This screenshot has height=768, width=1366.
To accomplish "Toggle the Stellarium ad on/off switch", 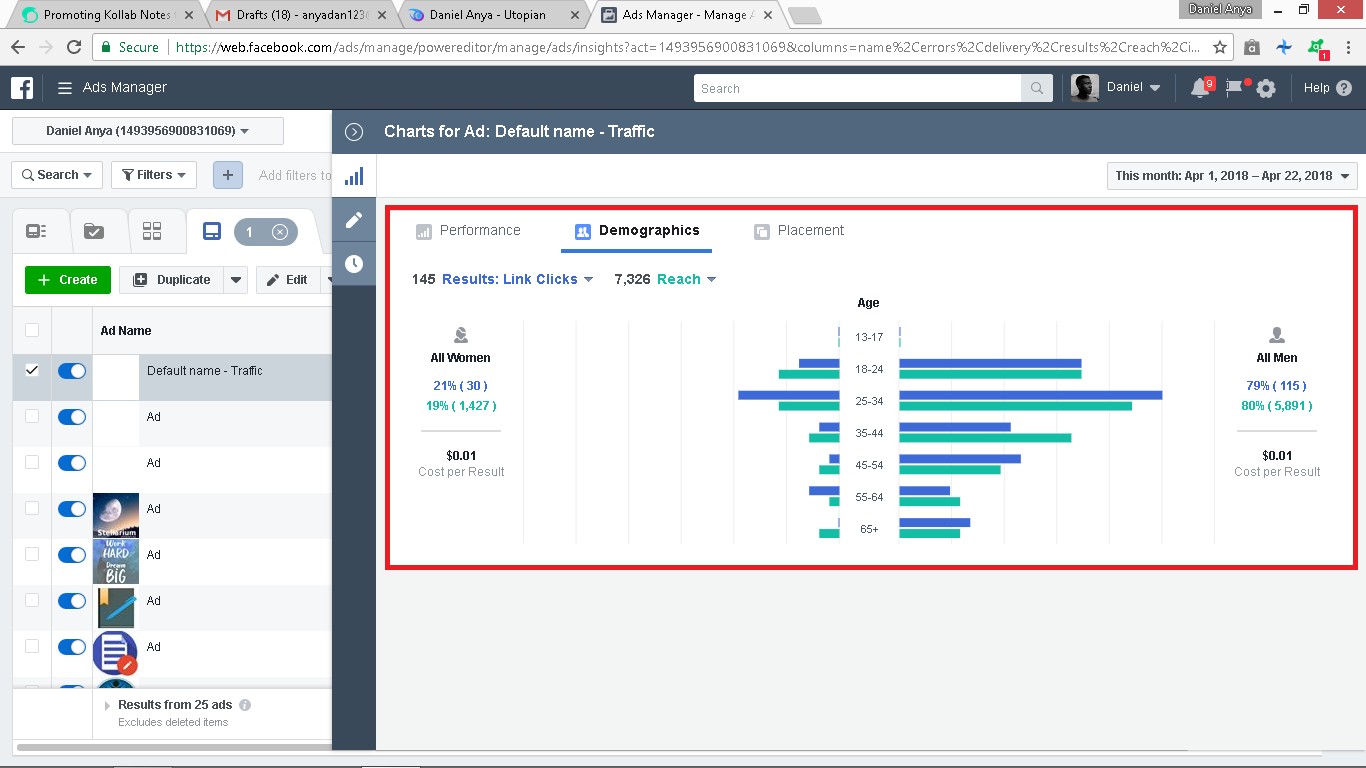I will click(72, 509).
